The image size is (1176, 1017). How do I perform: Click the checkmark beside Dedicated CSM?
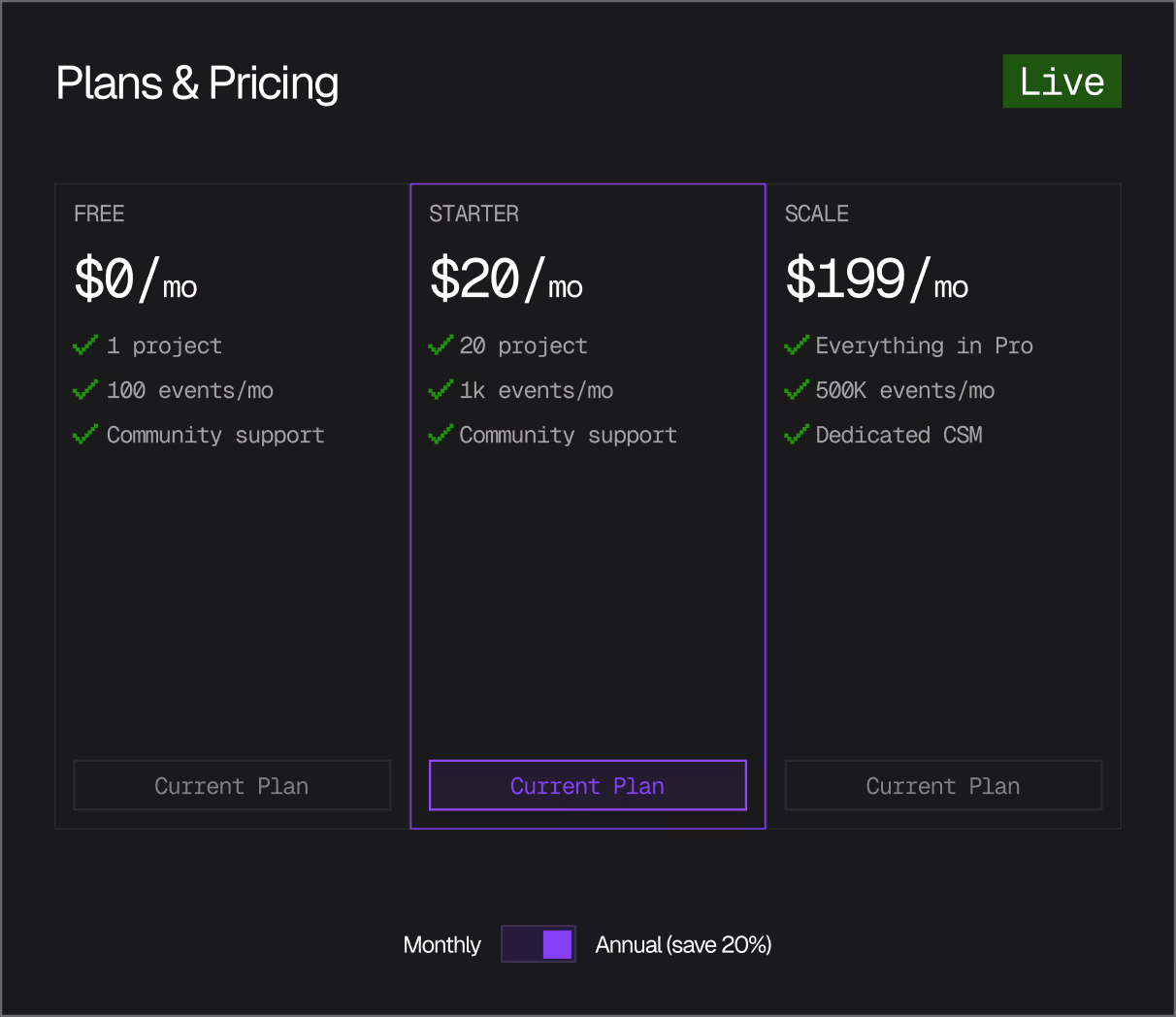click(796, 435)
